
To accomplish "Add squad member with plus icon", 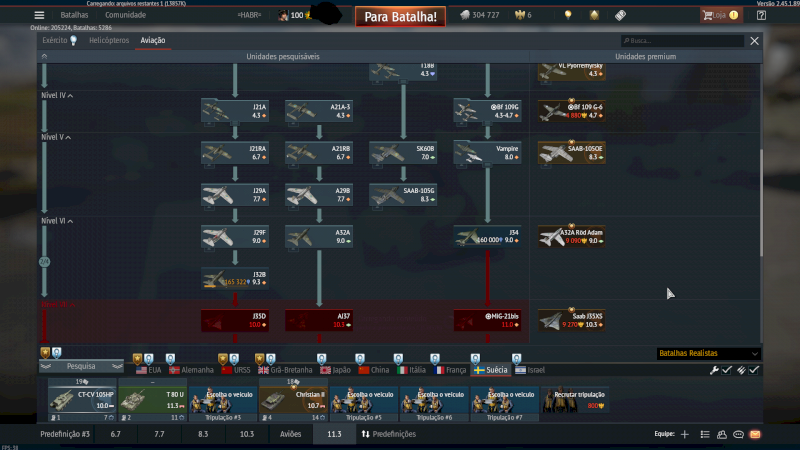I will (x=685, y=435).
